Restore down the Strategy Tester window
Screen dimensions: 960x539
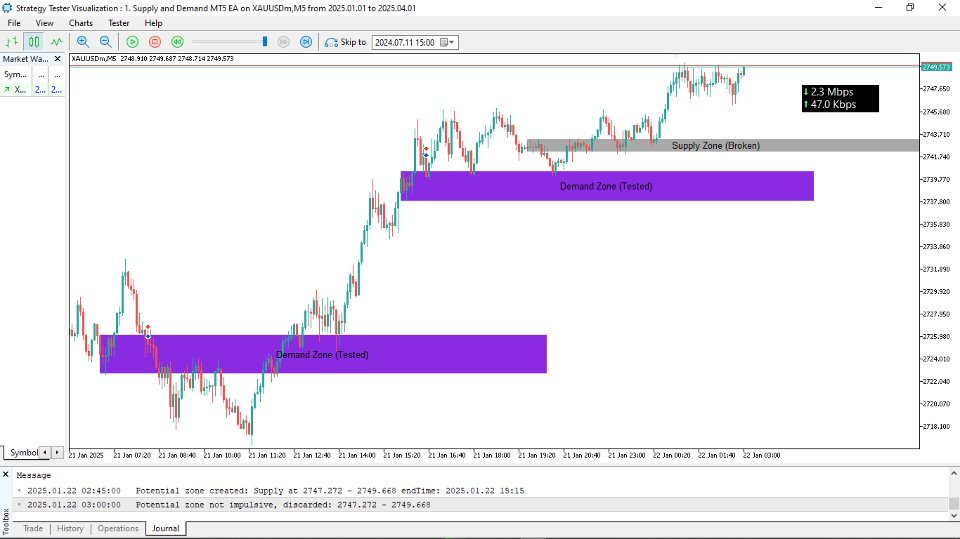tap(910, 7)
